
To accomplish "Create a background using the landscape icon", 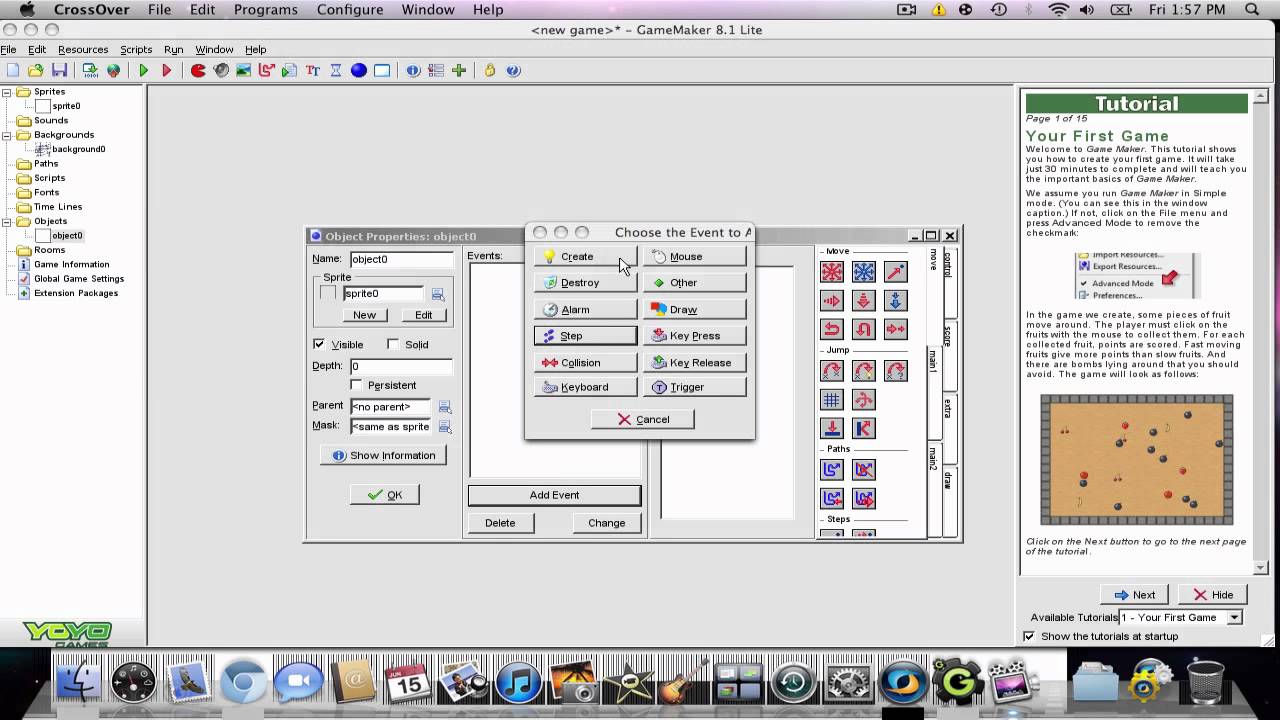I will (x=244, y=70).
